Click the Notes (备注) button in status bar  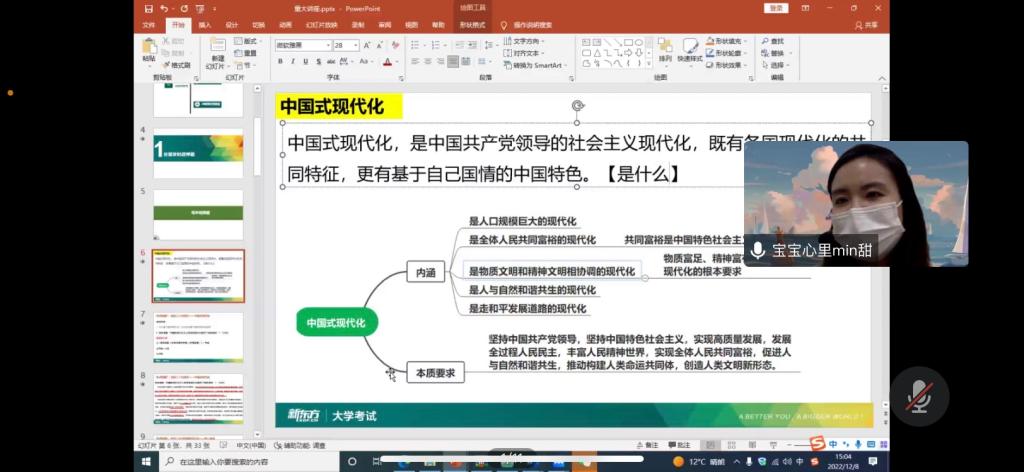click(680, 445)
